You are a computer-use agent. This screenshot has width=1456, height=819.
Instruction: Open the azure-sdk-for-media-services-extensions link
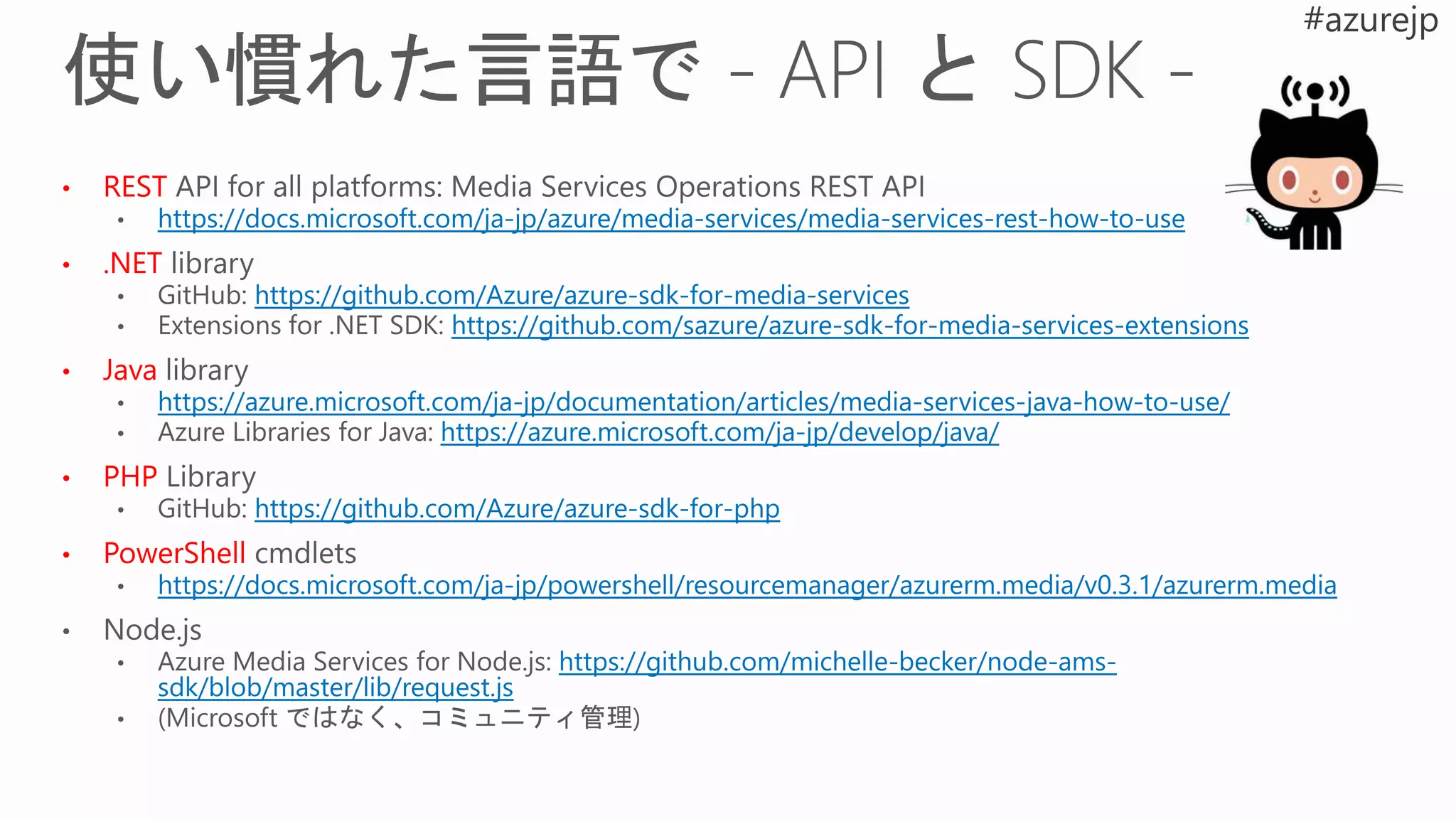850,326
